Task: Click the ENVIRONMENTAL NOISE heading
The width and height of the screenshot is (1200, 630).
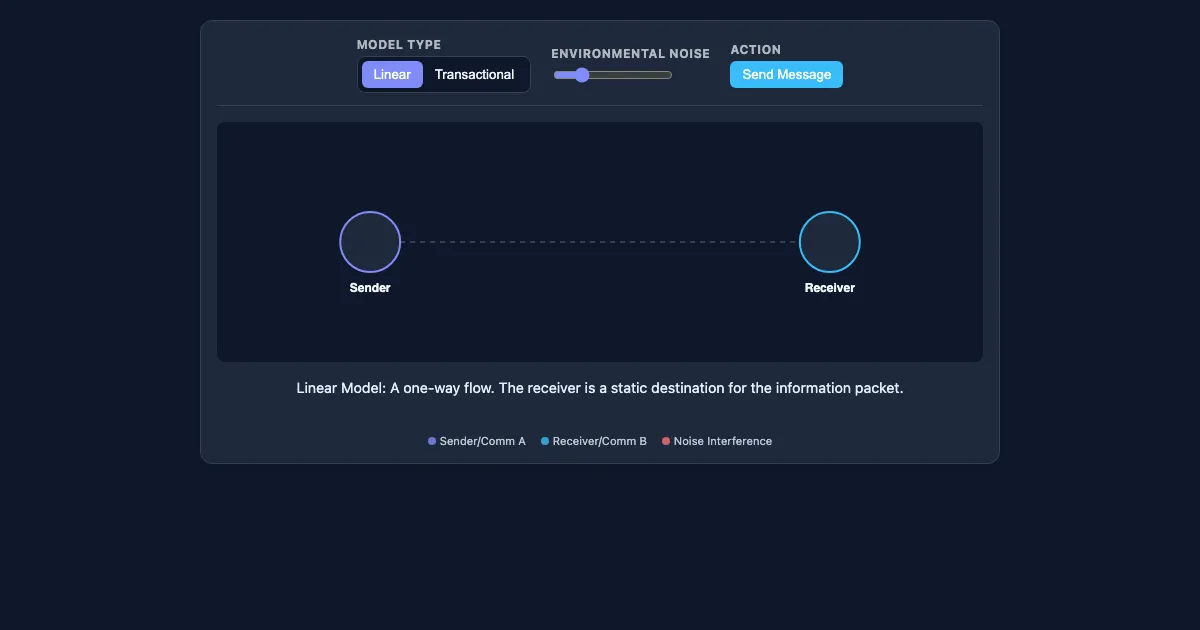Action: coord(631,54)
